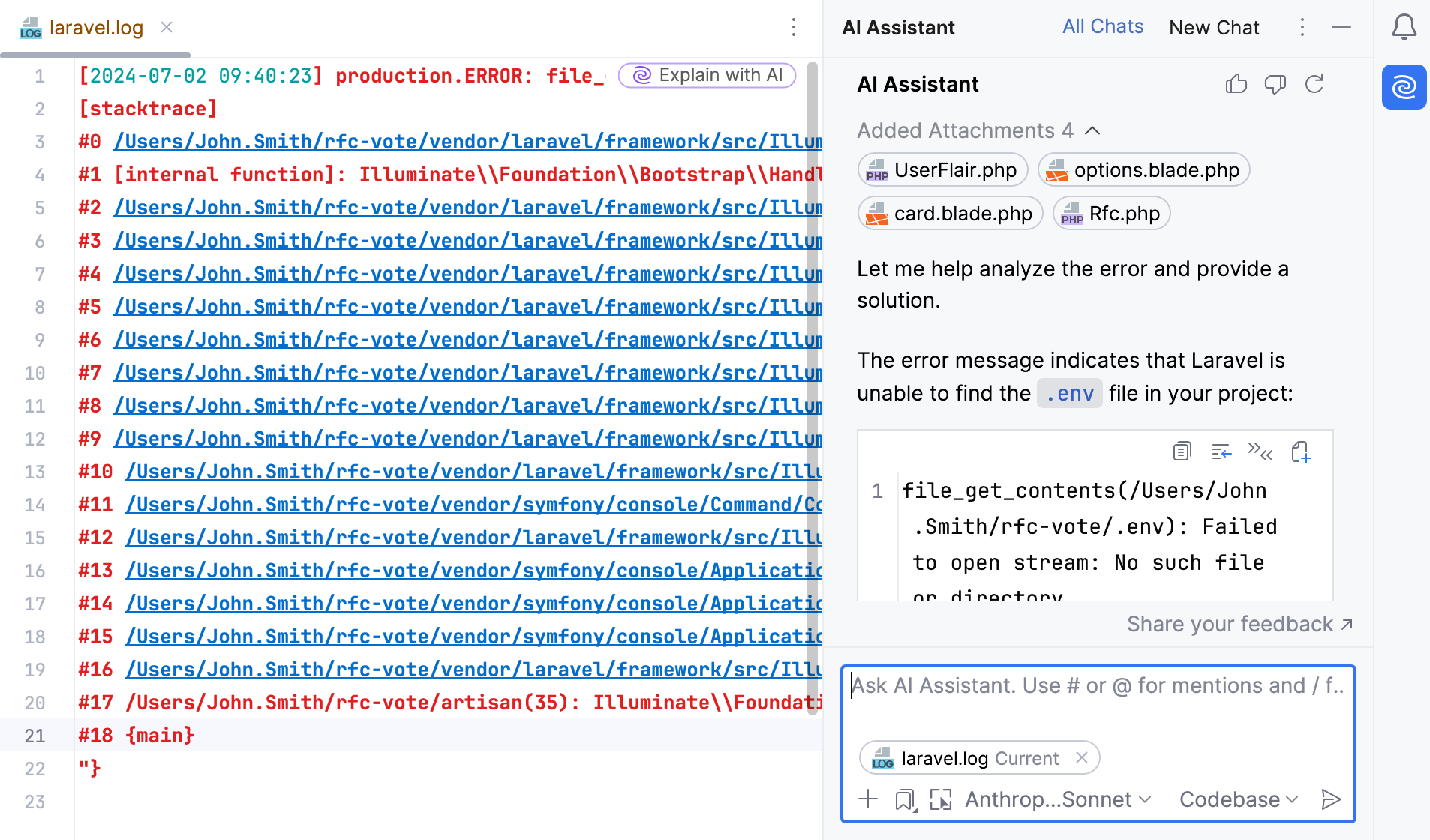Start a New Chat
The image size is (1430, 840).
1213,27
